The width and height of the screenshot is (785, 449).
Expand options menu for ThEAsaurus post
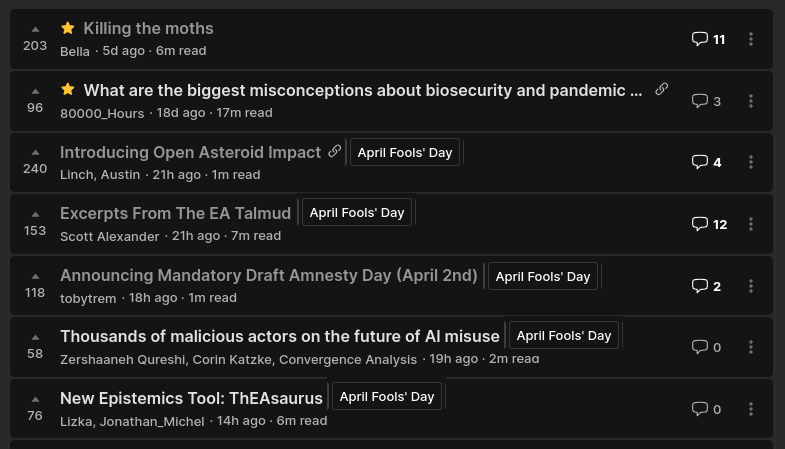(x=751, y=409)
